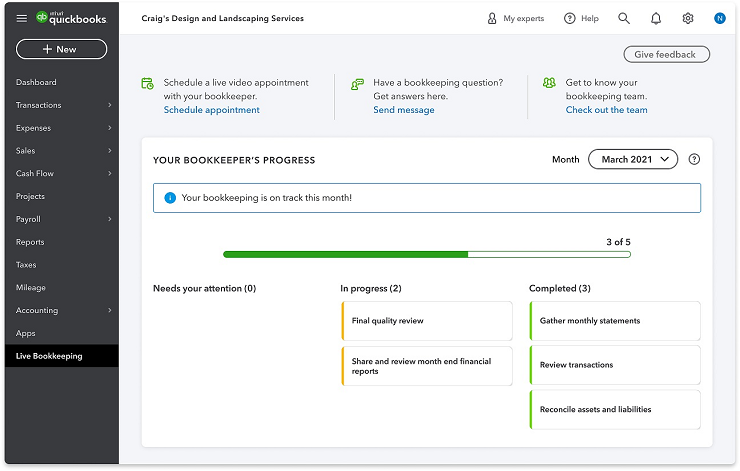Click the hamburger menu icon
The width and height of the screenshot is (740, 471).
[x=22, y=18]
